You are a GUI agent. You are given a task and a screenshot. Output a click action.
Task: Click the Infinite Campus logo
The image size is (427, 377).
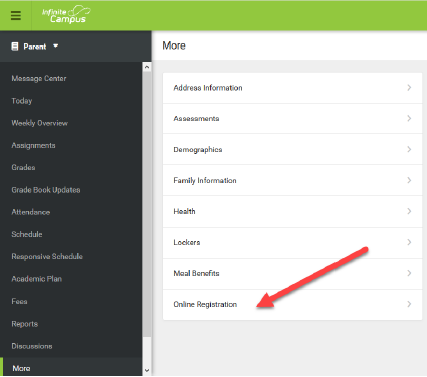pyautogui.click(x=66, y=14)
